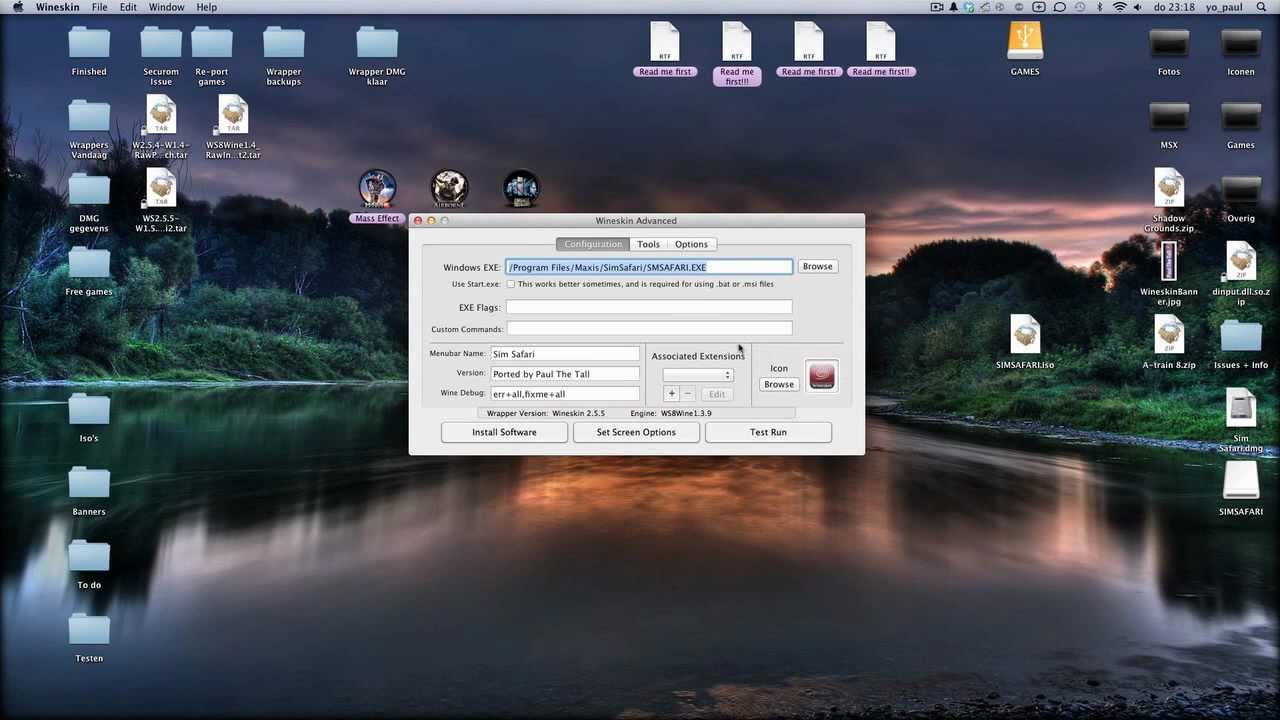Click the Set Screen Options button

[x=636, y=432]
